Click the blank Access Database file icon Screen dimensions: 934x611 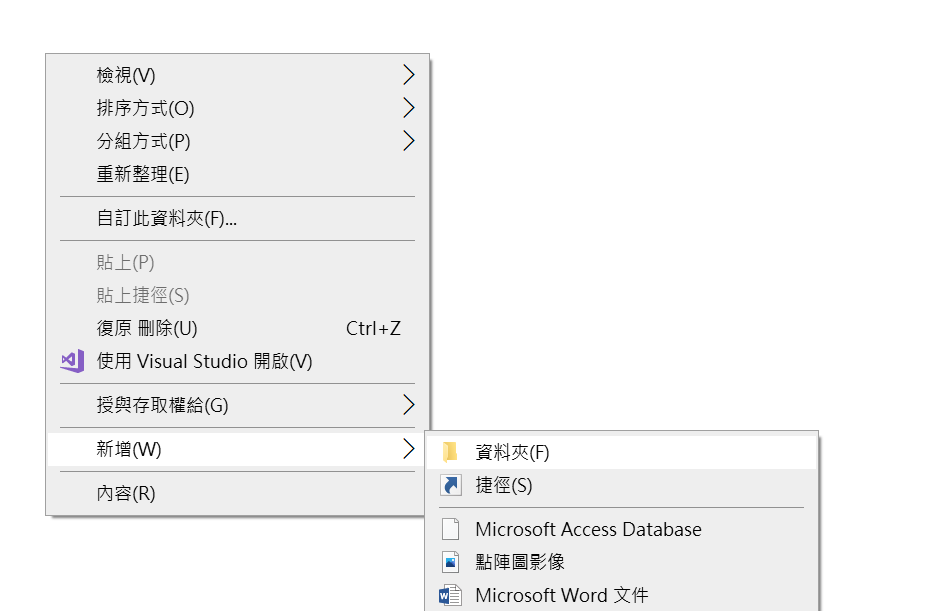click(x=450, y=529)
